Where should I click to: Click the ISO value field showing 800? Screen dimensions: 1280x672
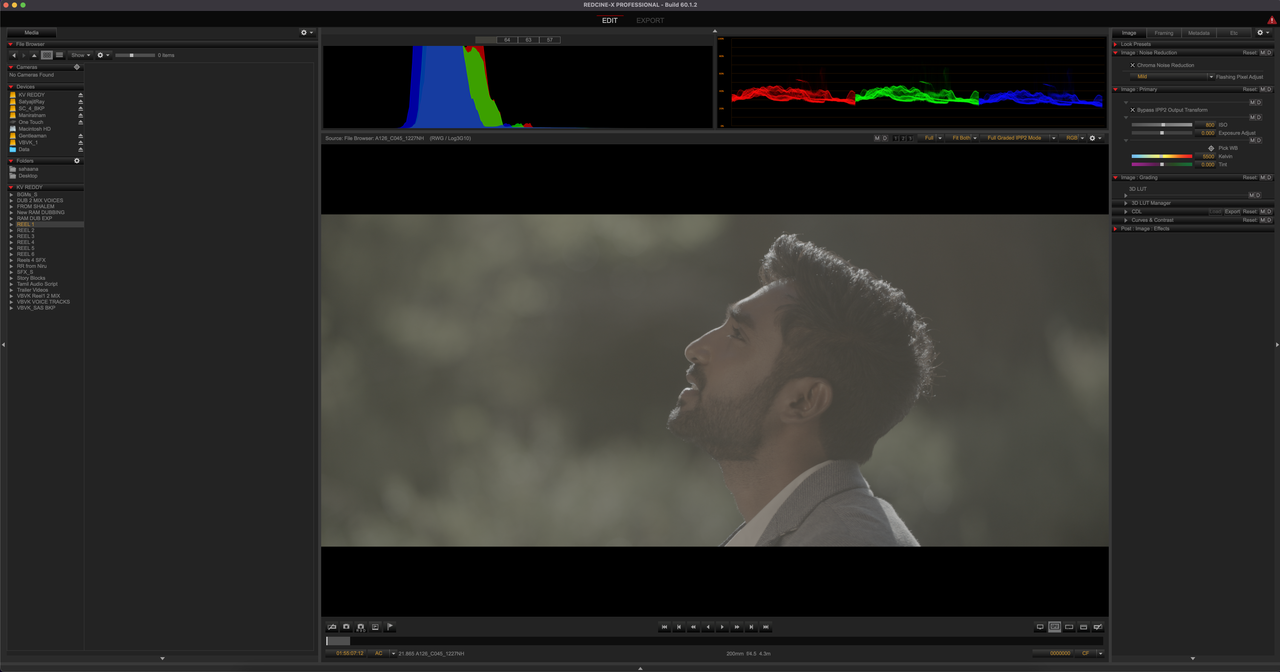(1206, 125)
